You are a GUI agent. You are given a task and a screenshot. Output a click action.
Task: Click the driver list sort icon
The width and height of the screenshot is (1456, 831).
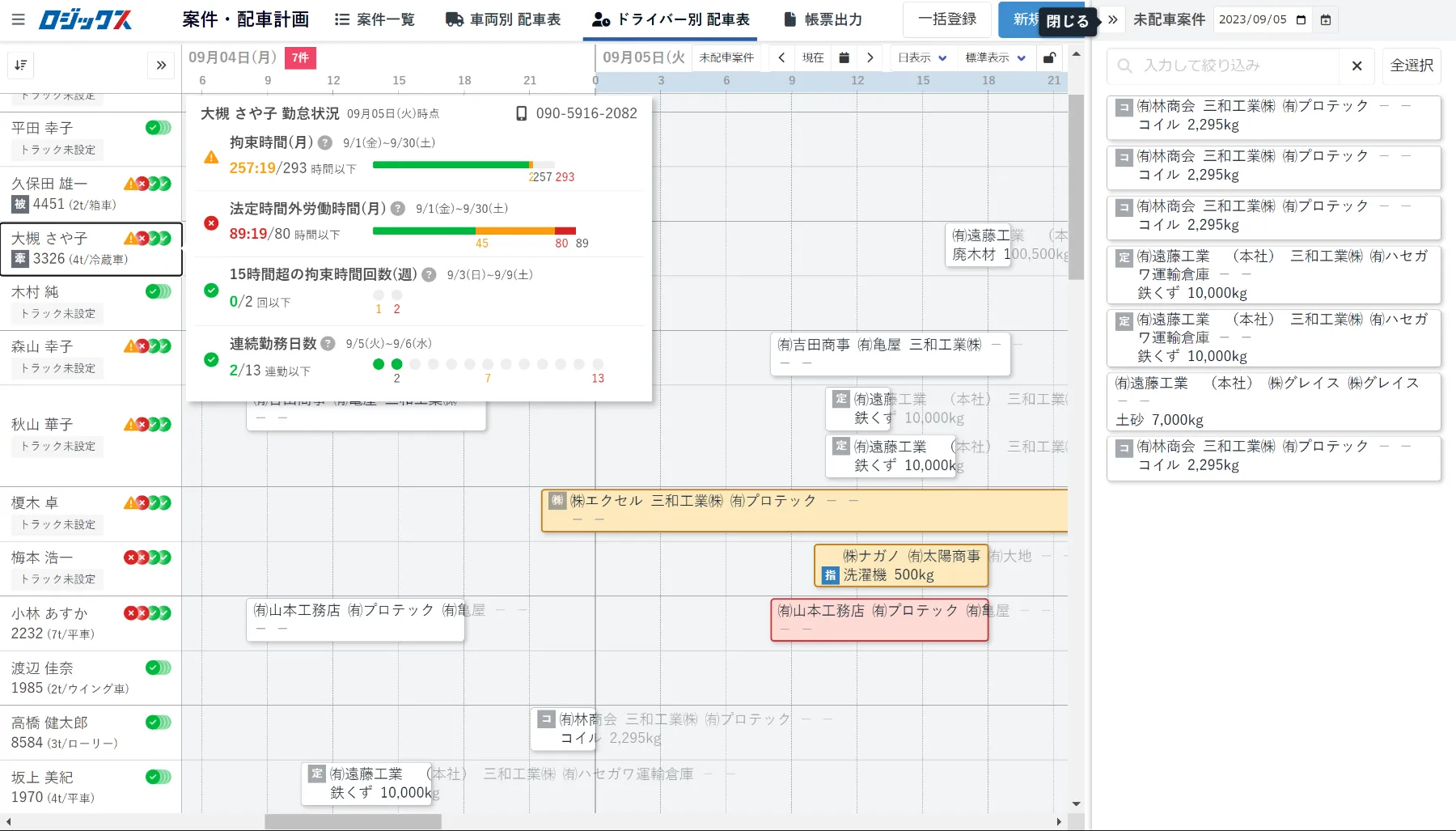pyautogui.click(x=20, y=65)
